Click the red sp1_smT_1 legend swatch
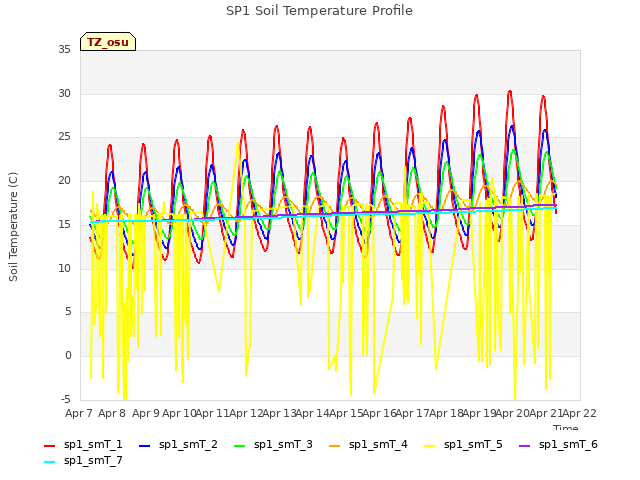Image resolution: width=640 pixels, height=480 pixels. [49, 446]
